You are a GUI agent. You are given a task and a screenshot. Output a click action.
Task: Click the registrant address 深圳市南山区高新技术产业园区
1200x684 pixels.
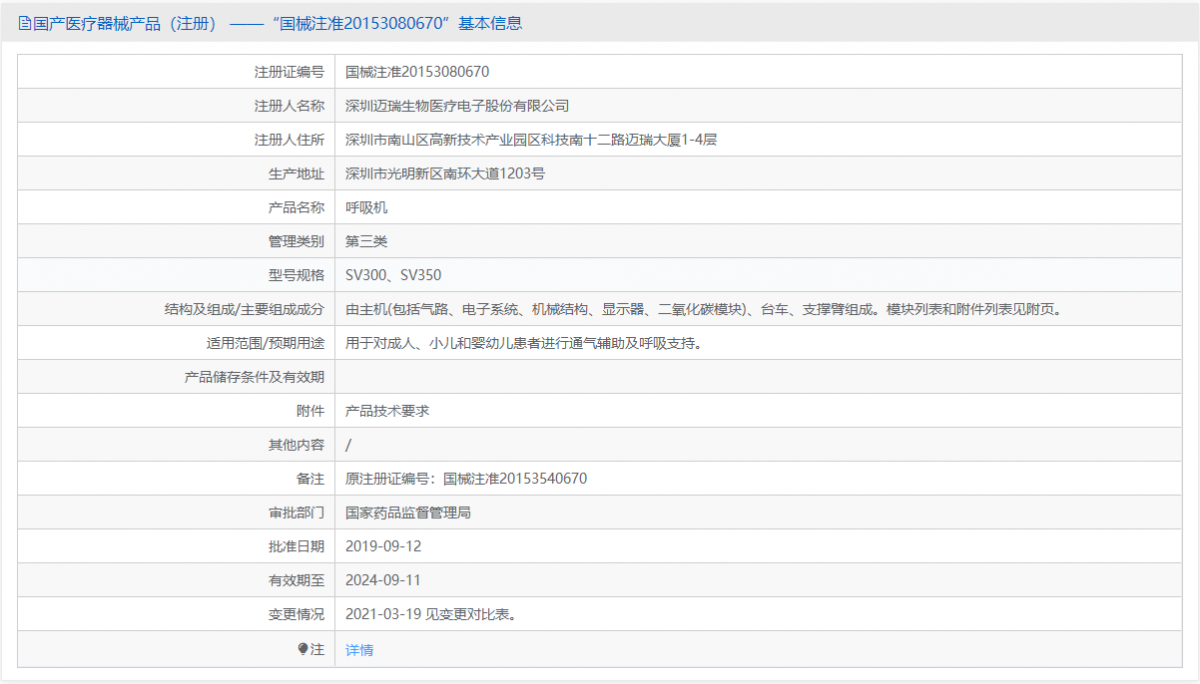tap(443, 140)
